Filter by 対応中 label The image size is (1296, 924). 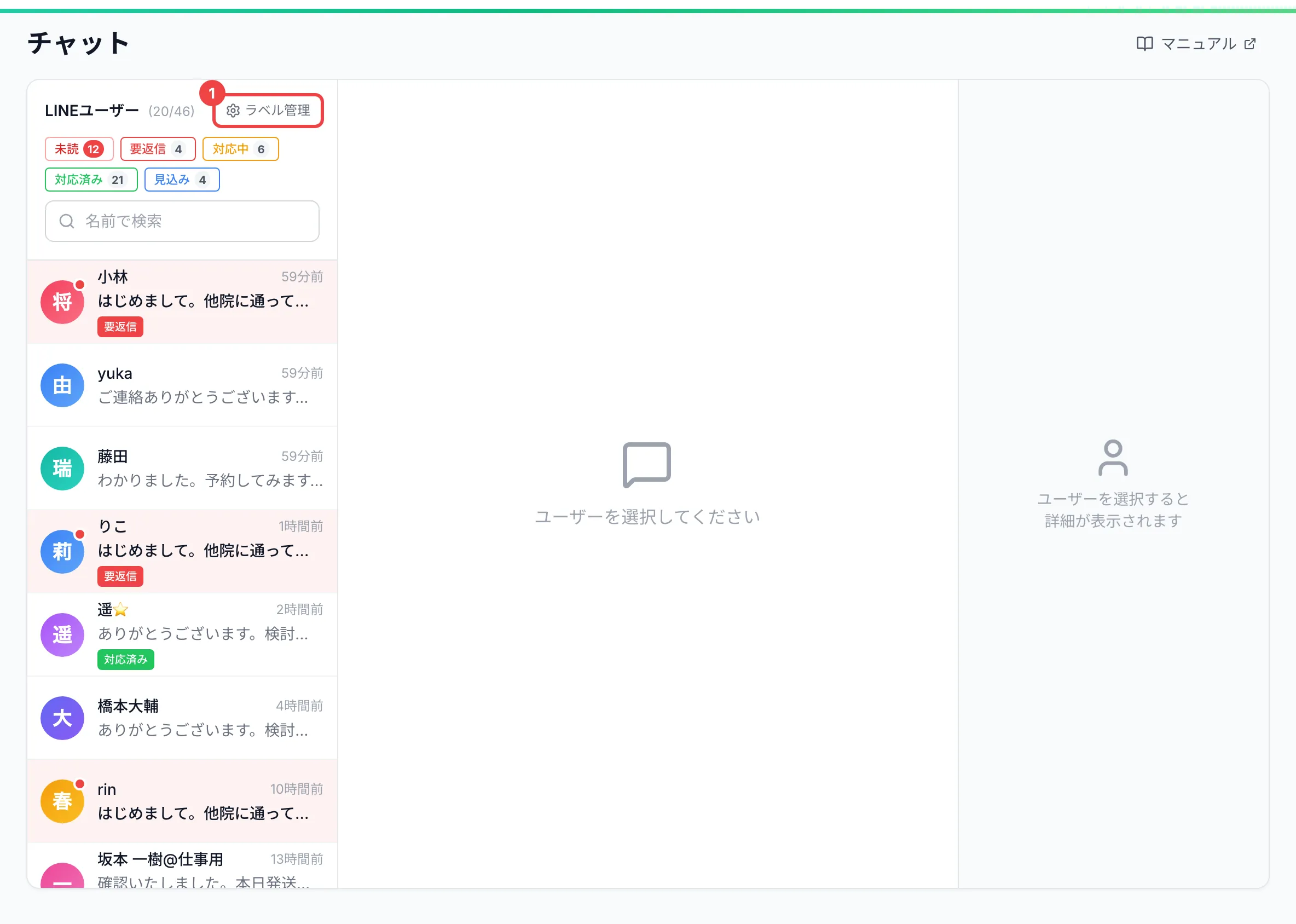click(241, 149)
